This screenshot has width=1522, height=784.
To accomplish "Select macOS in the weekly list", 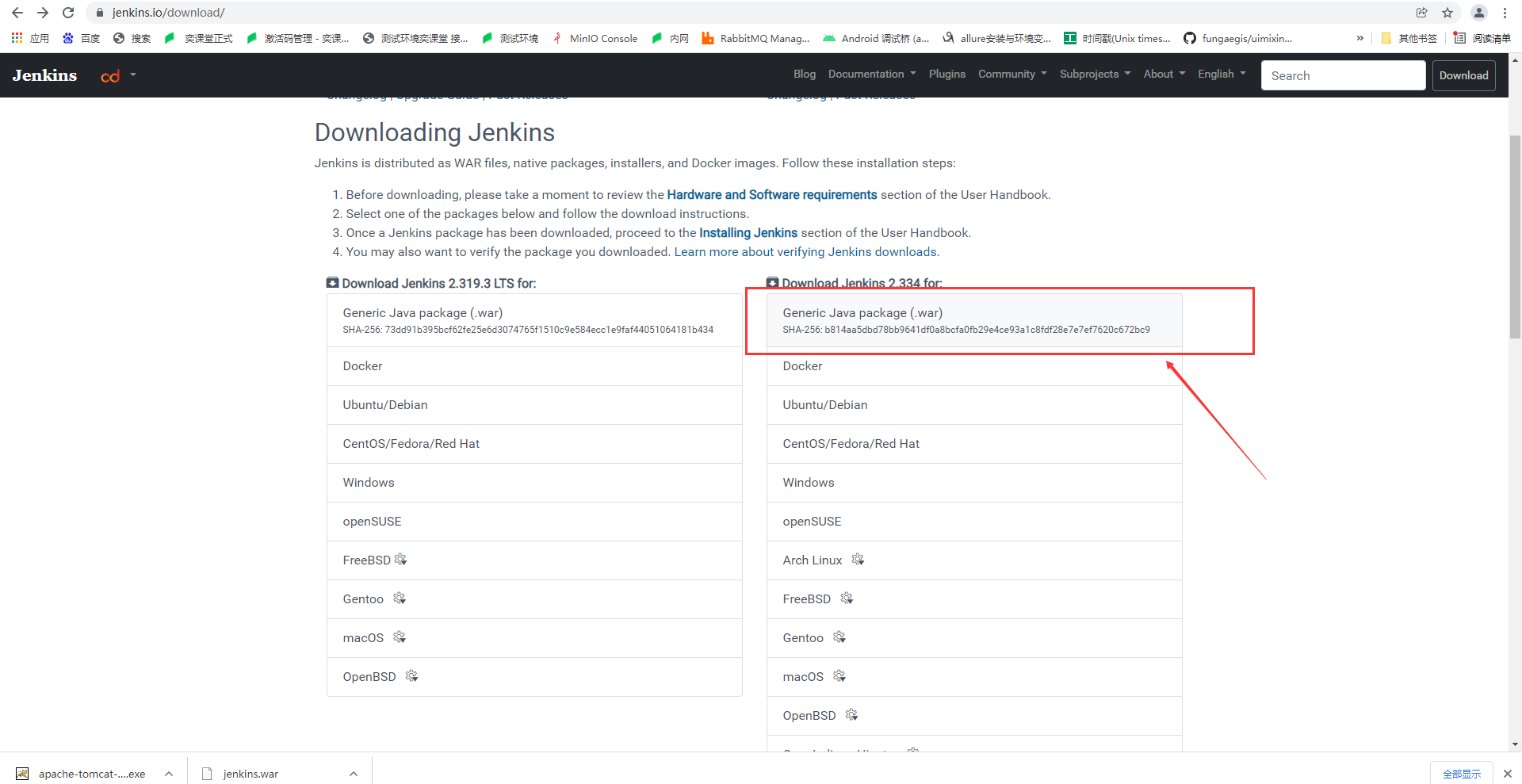I will coord(974,677).
